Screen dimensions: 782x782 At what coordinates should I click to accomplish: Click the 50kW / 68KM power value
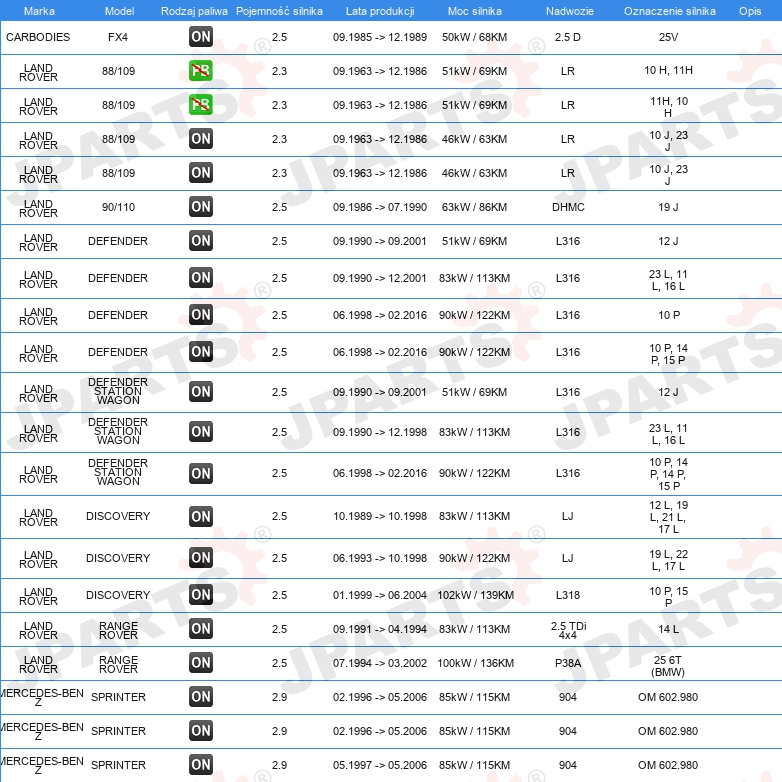(x=474, y=37)
